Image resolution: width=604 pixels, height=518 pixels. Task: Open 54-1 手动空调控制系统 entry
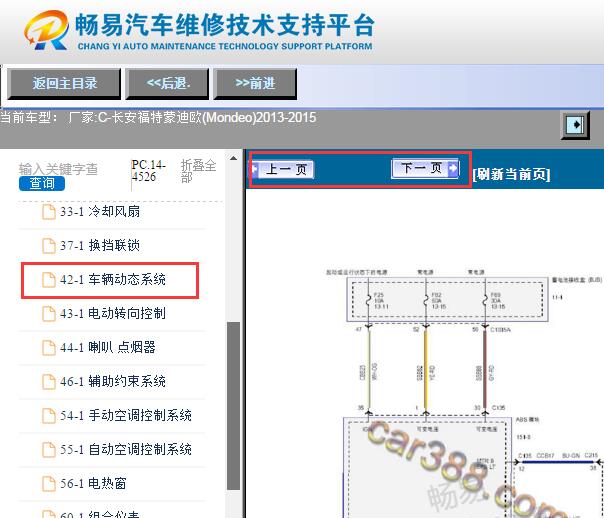tap(126, 415)
